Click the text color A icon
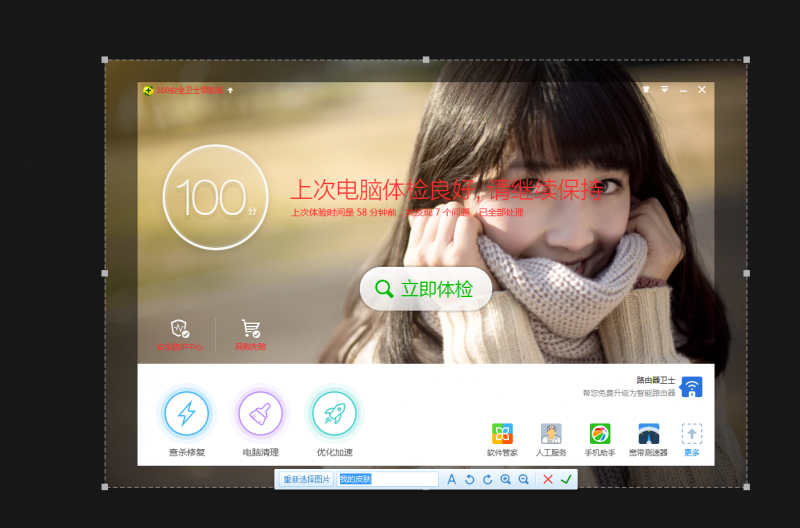Image resolution: width=800 pixels, height=528 pixels. tap(451, 480)
